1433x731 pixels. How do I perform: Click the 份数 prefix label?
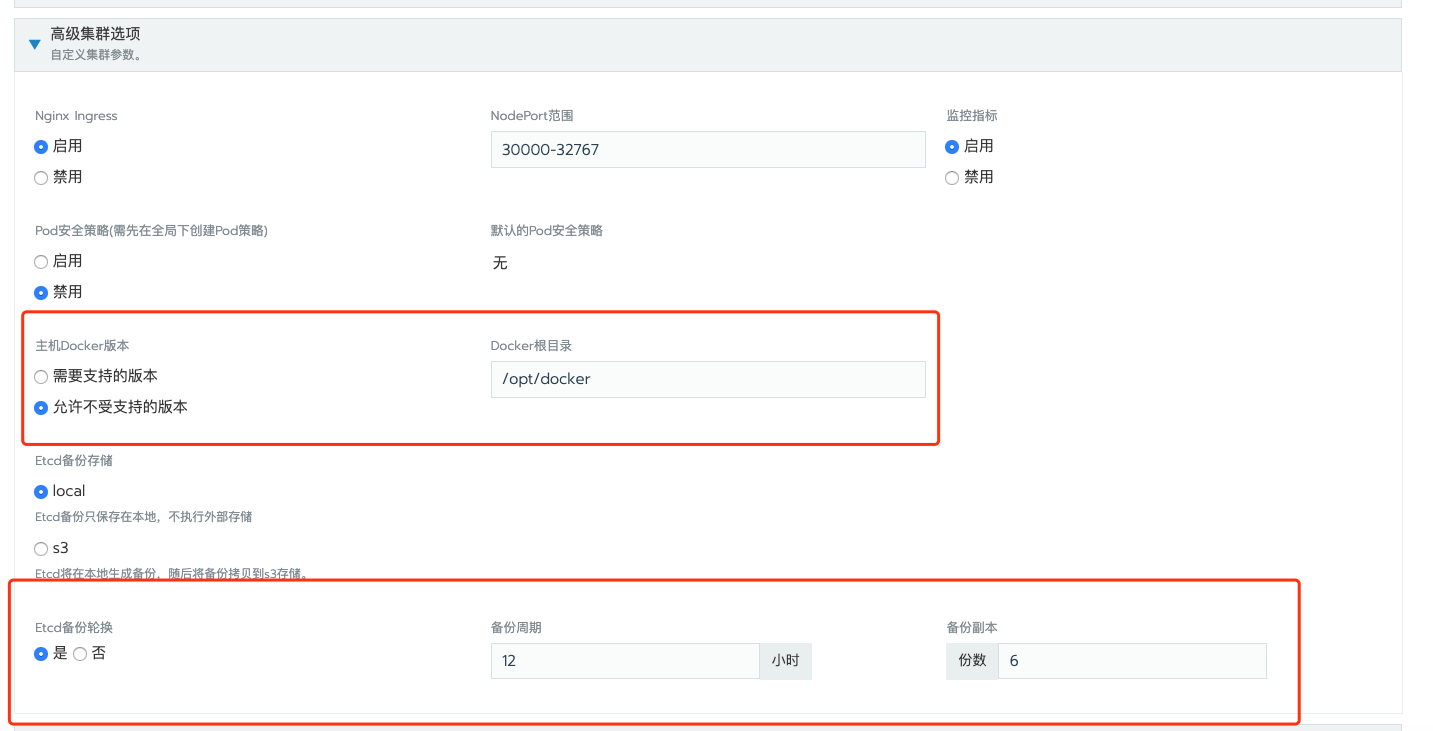pyautogui.click(x=972, y=661)
